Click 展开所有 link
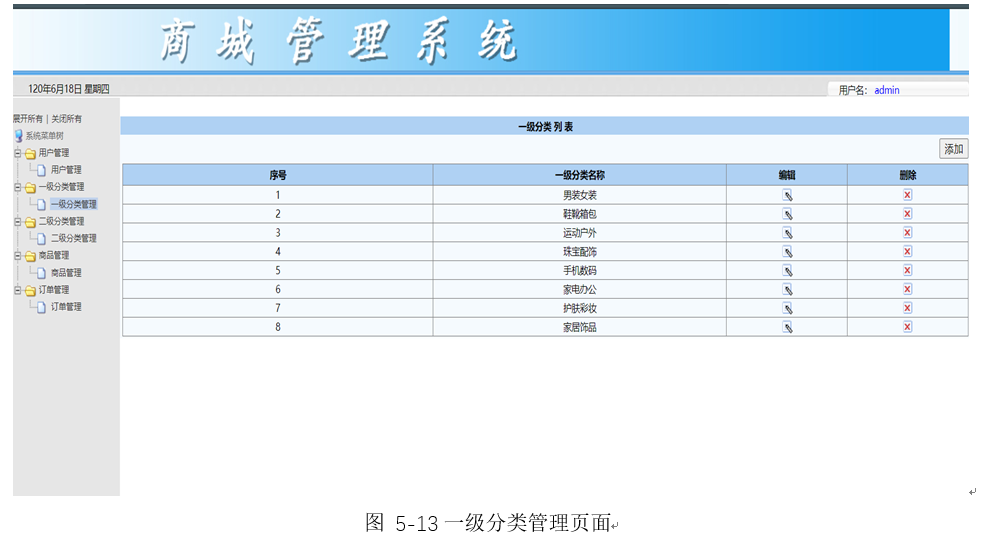Viewport: 992px width, 555px height. (x=28, y=118)
